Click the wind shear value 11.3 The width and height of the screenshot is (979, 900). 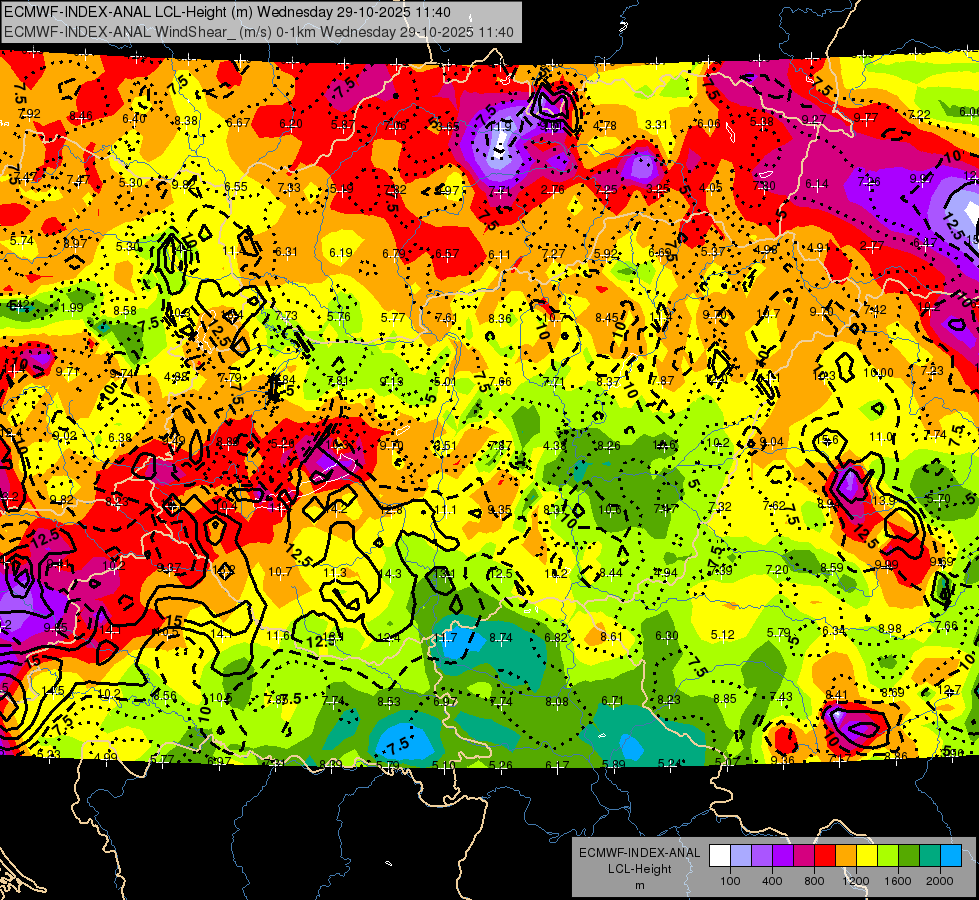coord(335,572)
